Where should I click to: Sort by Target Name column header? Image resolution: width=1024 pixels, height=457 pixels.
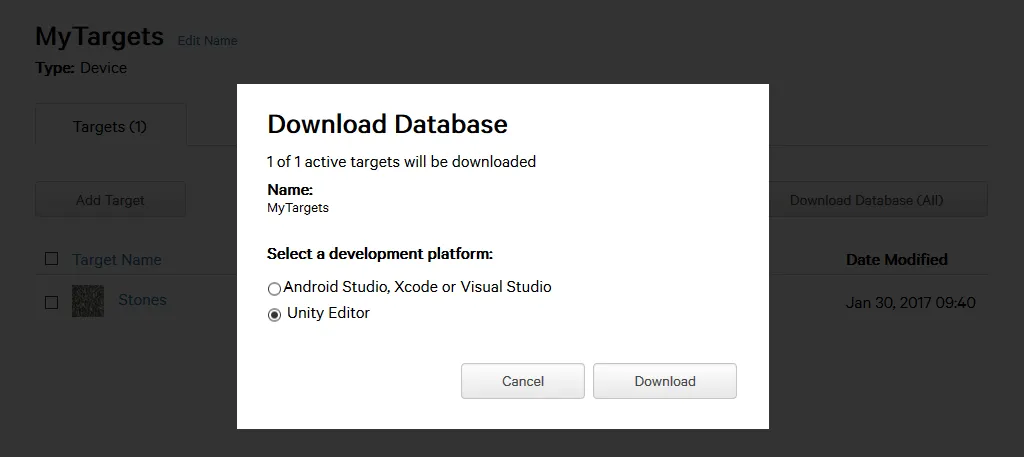tap(117, 260)
